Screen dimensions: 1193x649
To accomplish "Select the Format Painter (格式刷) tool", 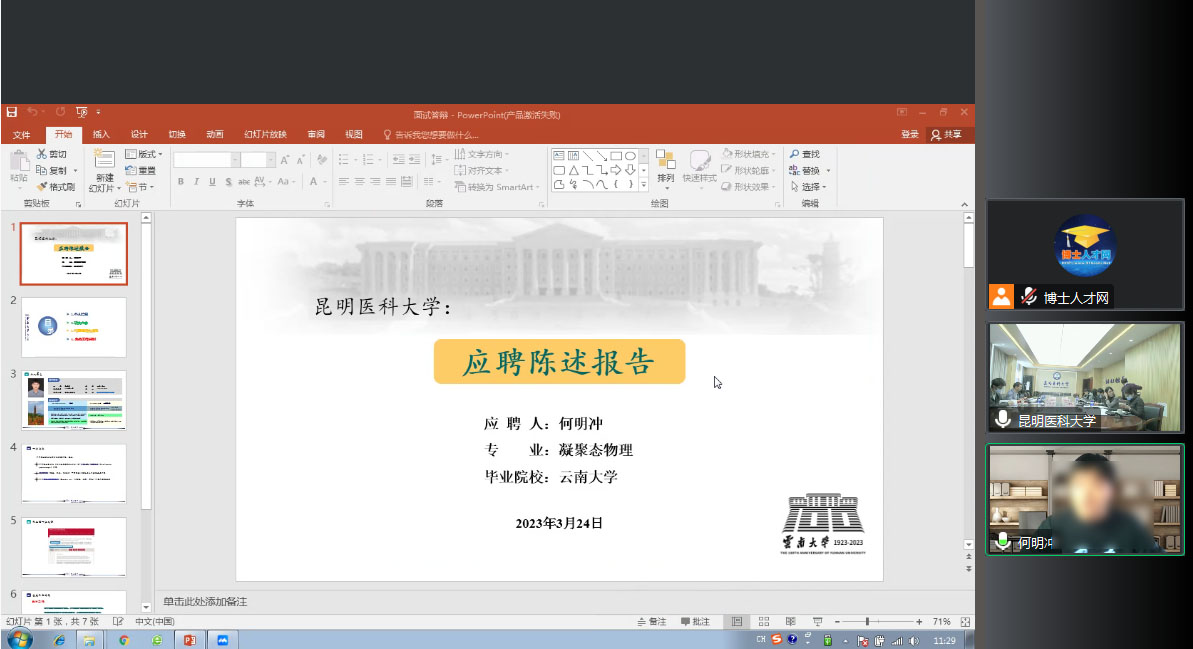I will click(56, 186).
